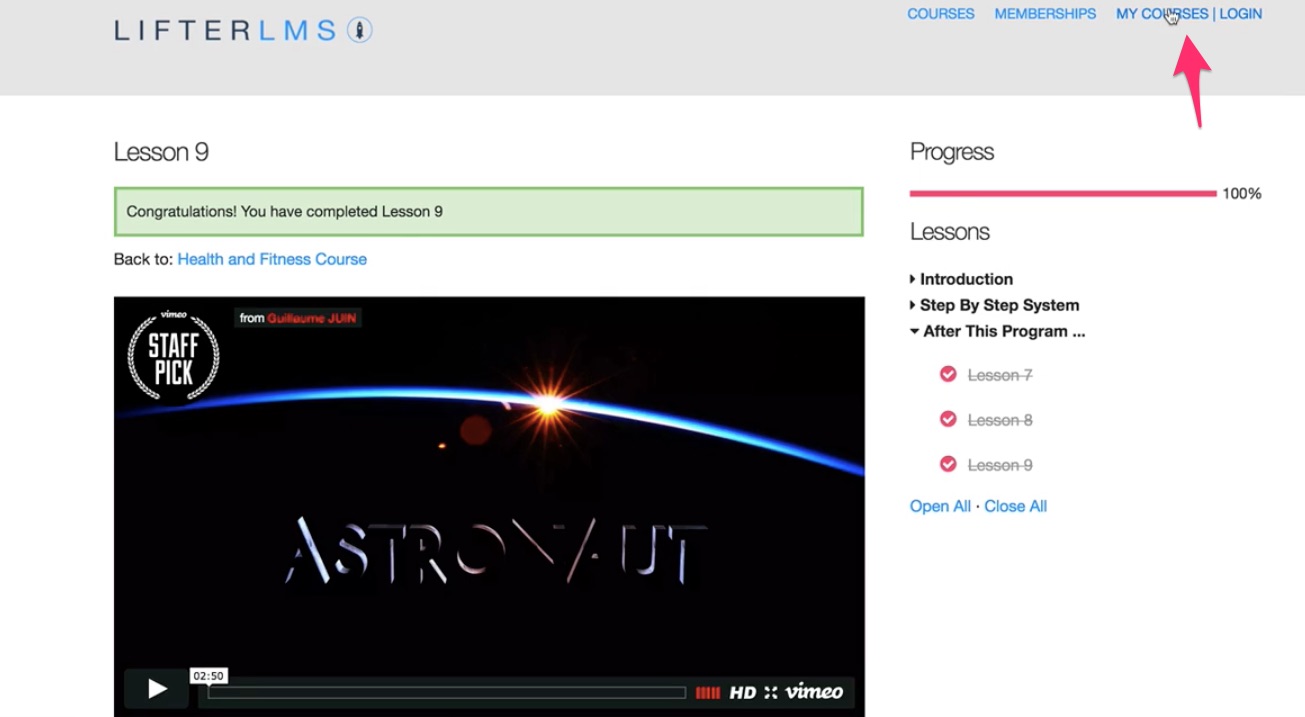Screen dimensions: 1305x717
Task: Toggle HD quality in the video player
Action: (x=742, y=692)
